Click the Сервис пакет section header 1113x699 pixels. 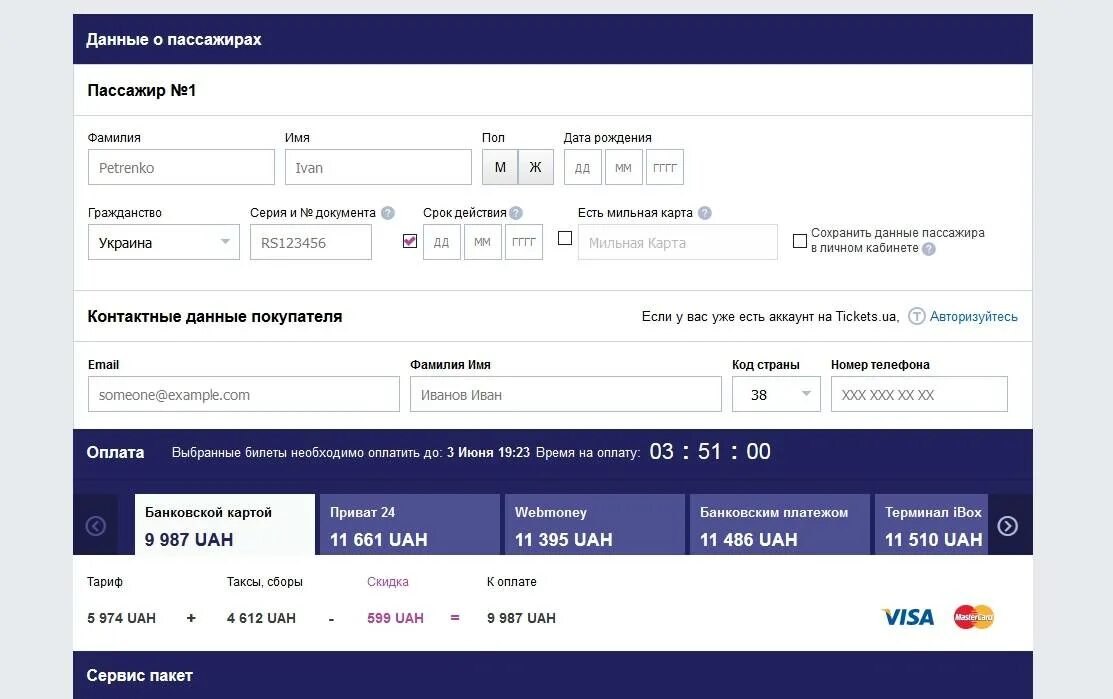click(553, 676)
